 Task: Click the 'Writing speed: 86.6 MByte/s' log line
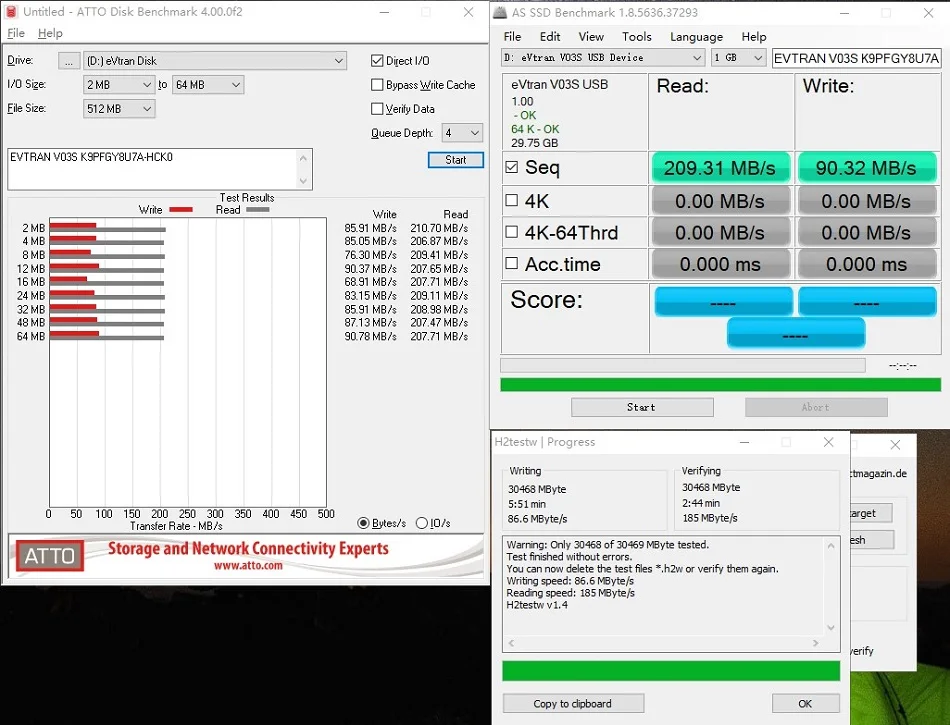[570, 581]
